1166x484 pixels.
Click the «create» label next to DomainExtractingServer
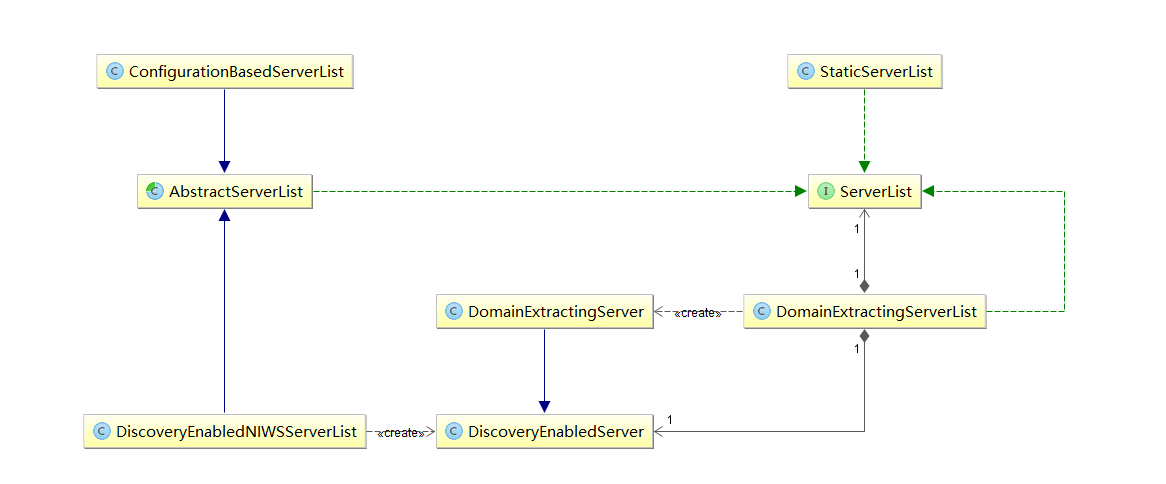(698, 314)
